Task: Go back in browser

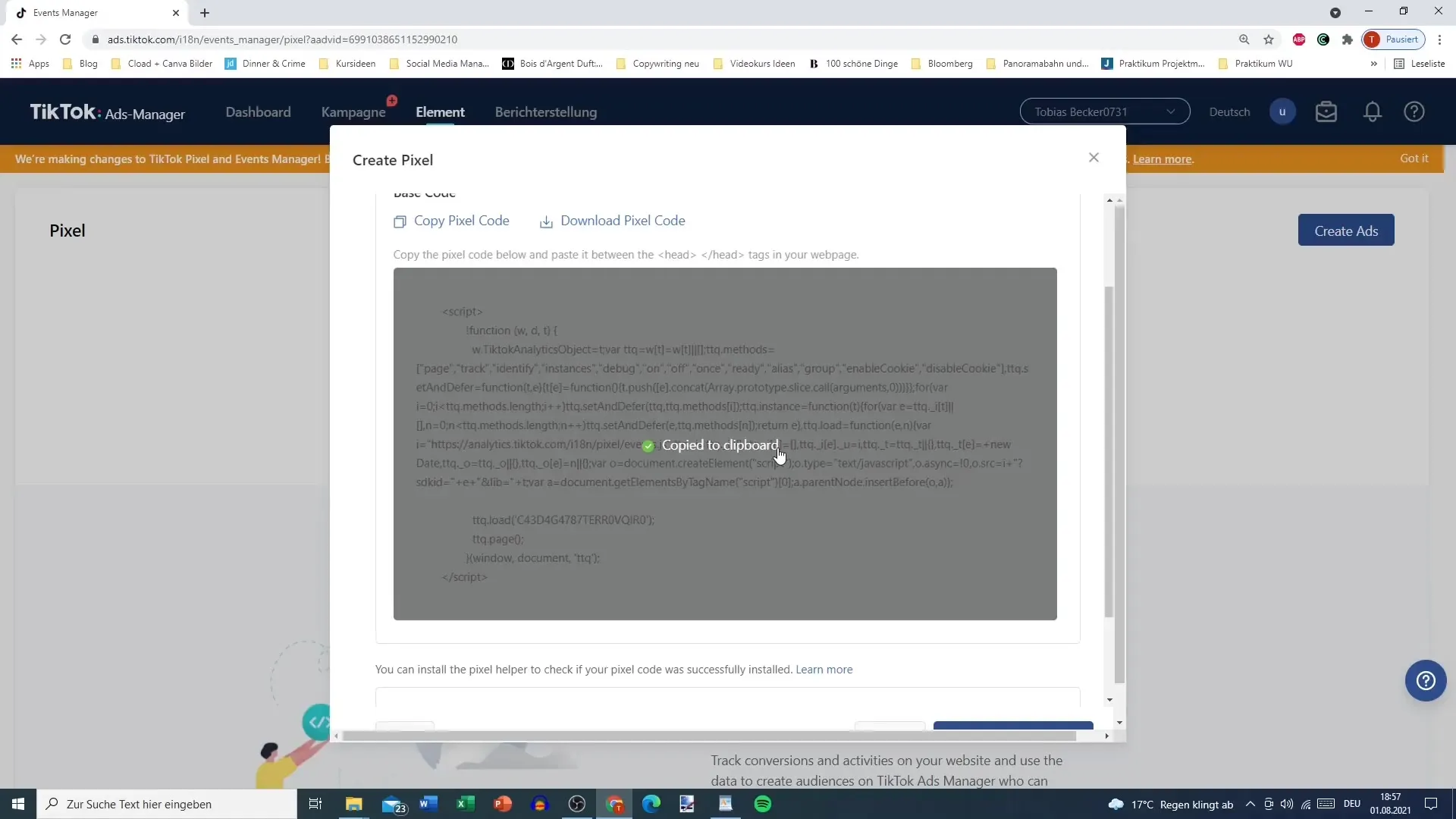Action: 17,39
